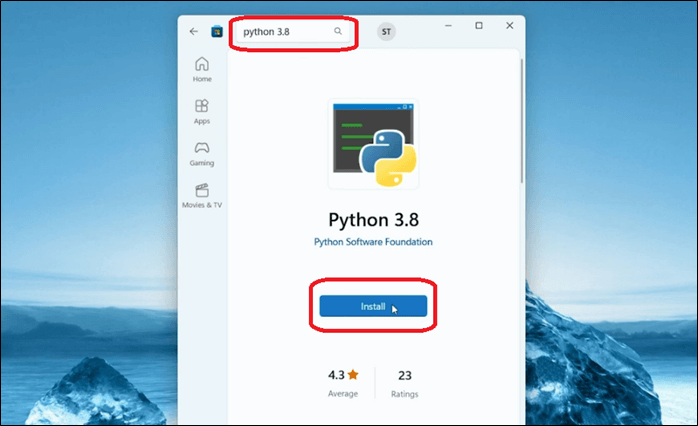Go back with the arrow icon

pyautogui.click(x=194, y=32)
